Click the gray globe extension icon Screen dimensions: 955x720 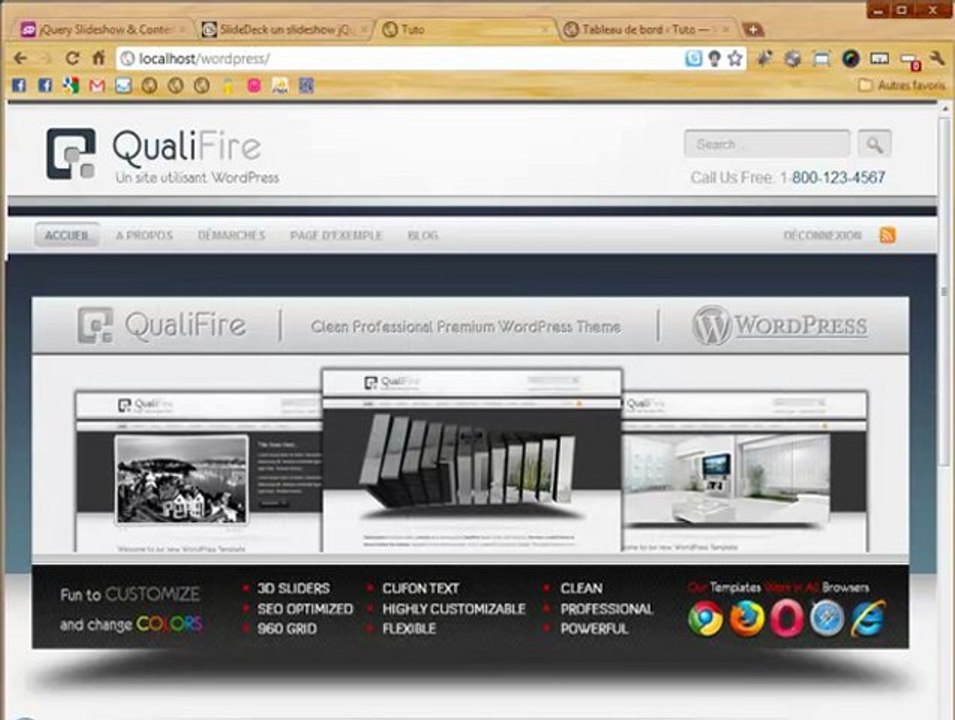[792, 58]
